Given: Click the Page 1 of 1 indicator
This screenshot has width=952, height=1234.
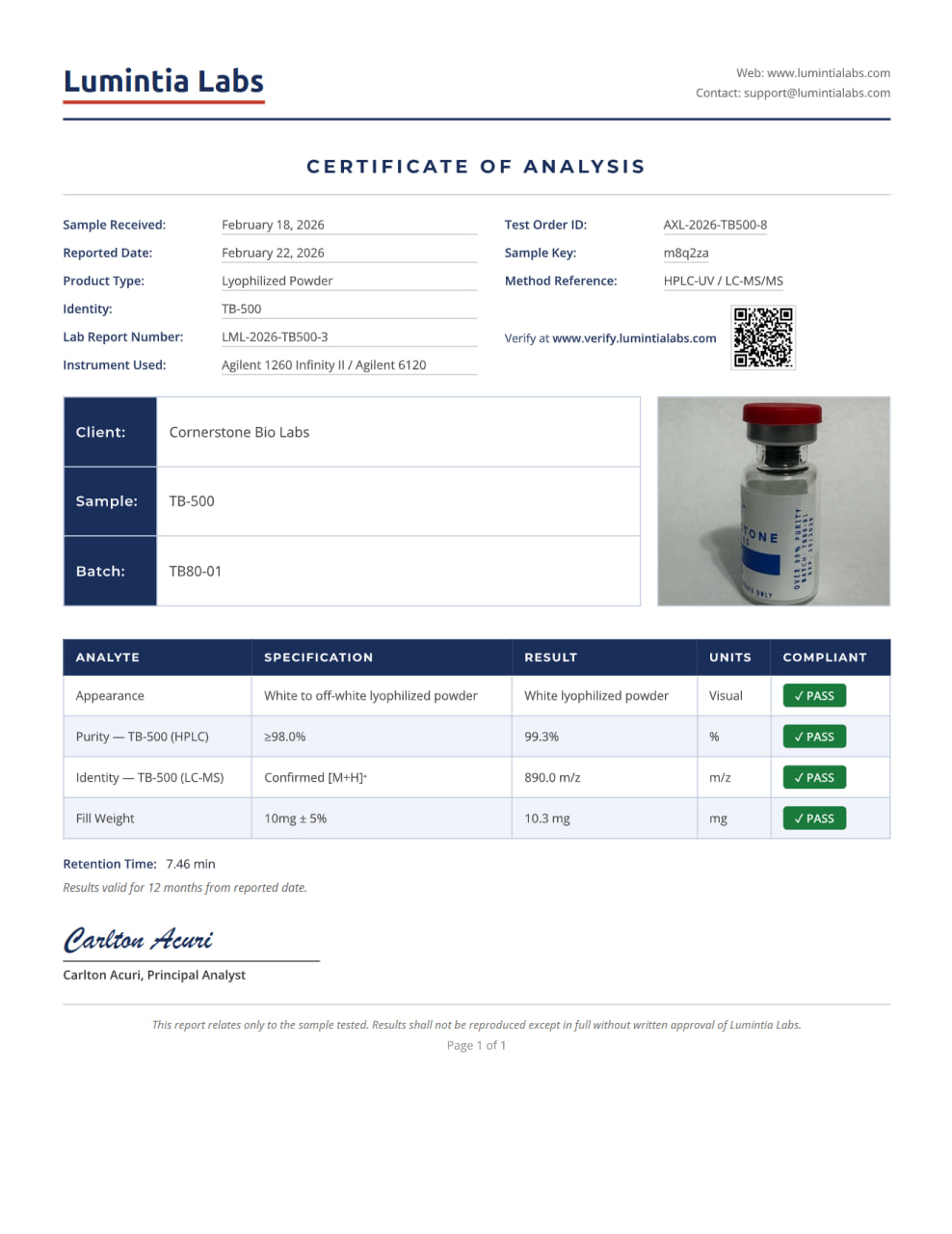Looking at the screenshot, I should [476, 1045].
